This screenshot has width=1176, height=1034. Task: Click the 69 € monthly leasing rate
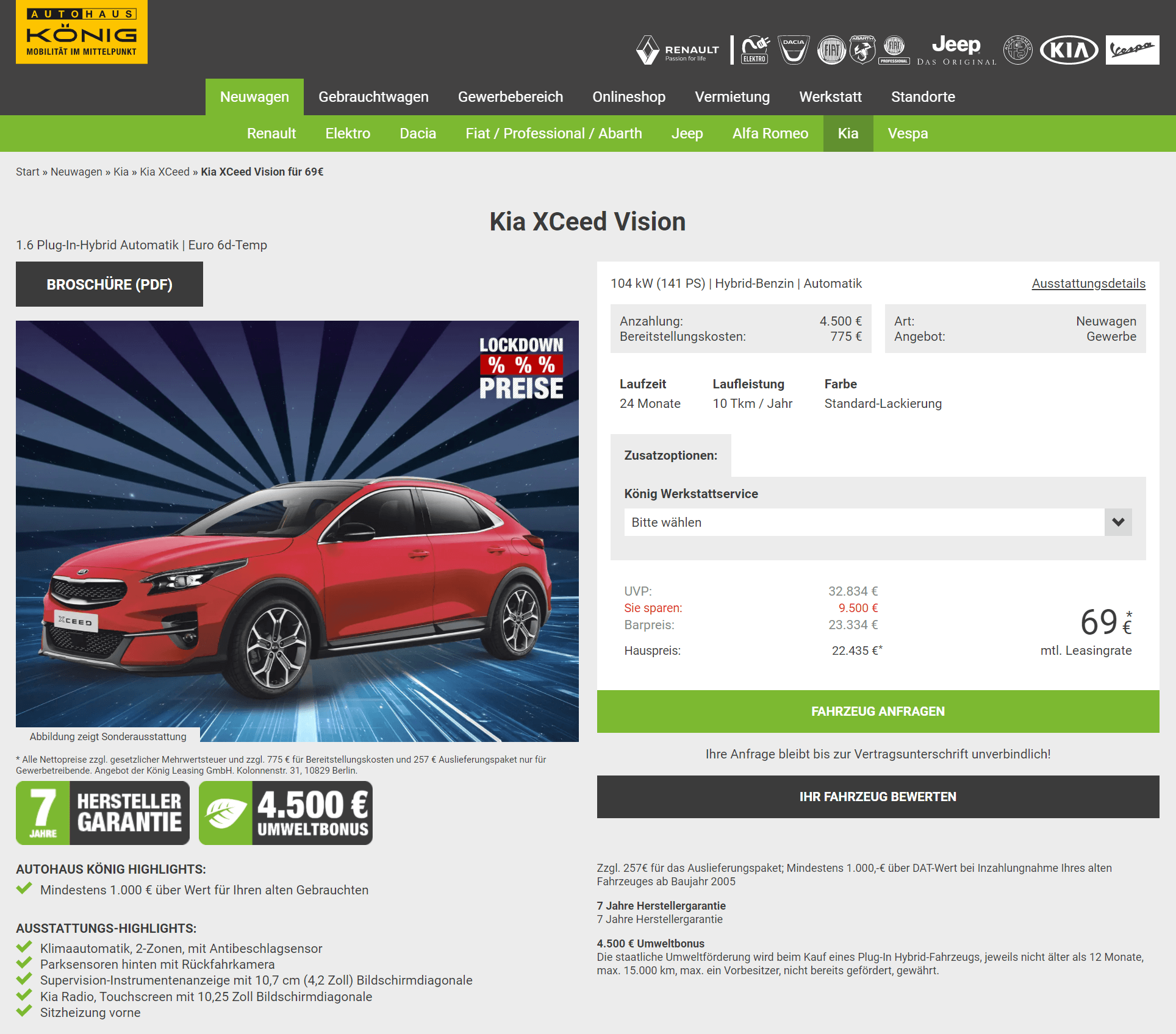click(x=1106, y=622)
